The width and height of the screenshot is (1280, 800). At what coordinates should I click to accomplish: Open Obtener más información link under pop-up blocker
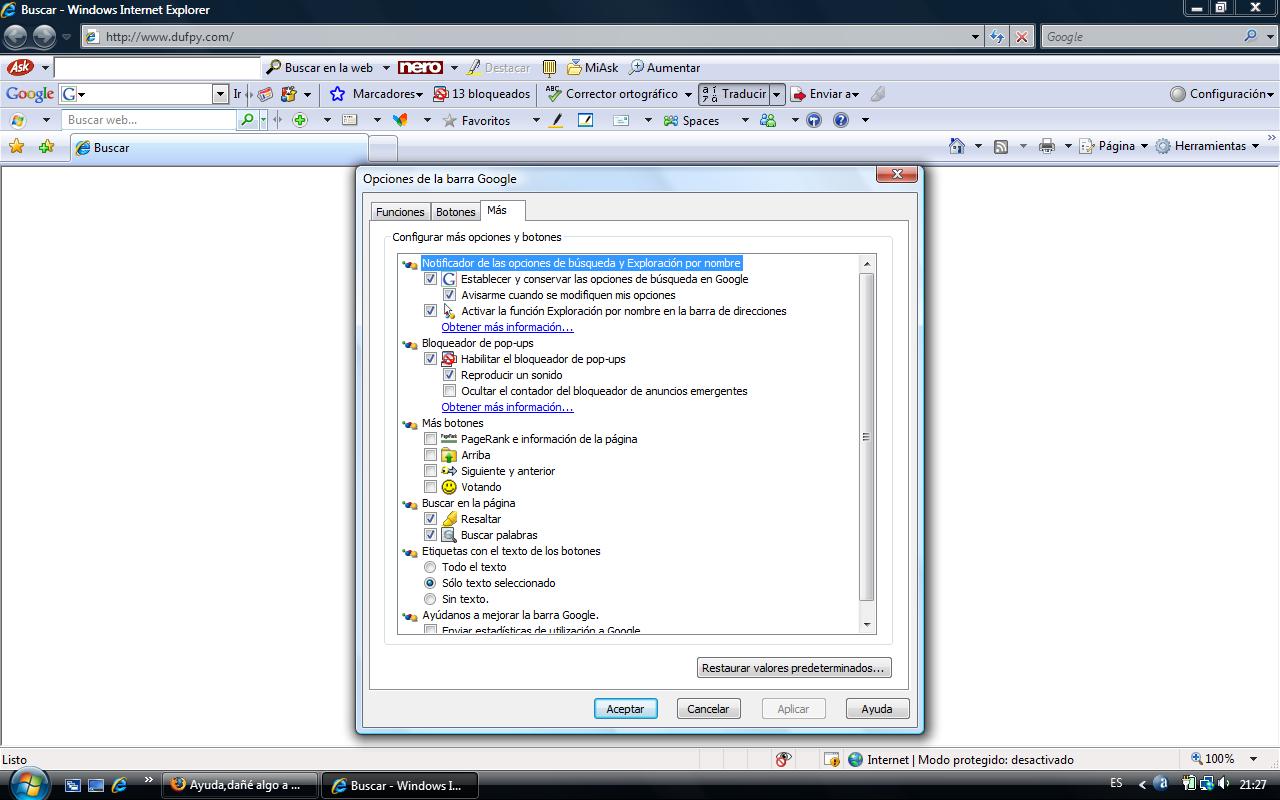(507, 407)
